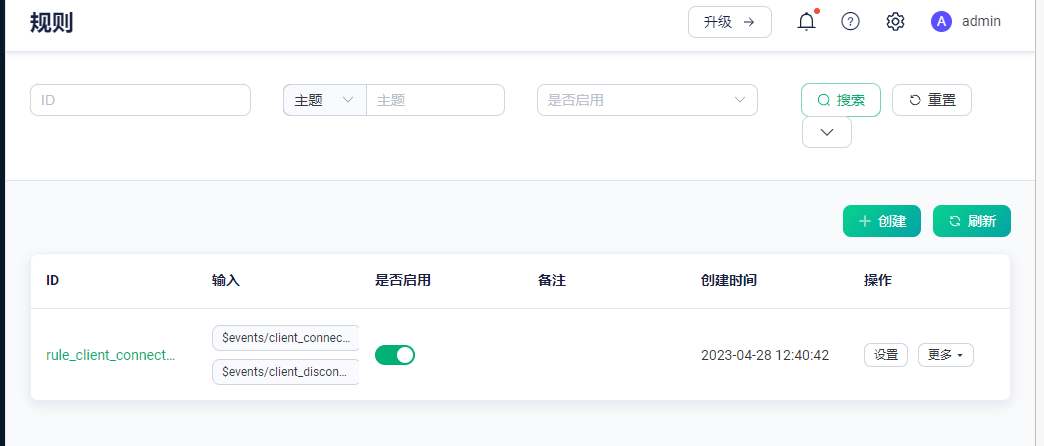Open the notifications bell icon

pos(806,21)
